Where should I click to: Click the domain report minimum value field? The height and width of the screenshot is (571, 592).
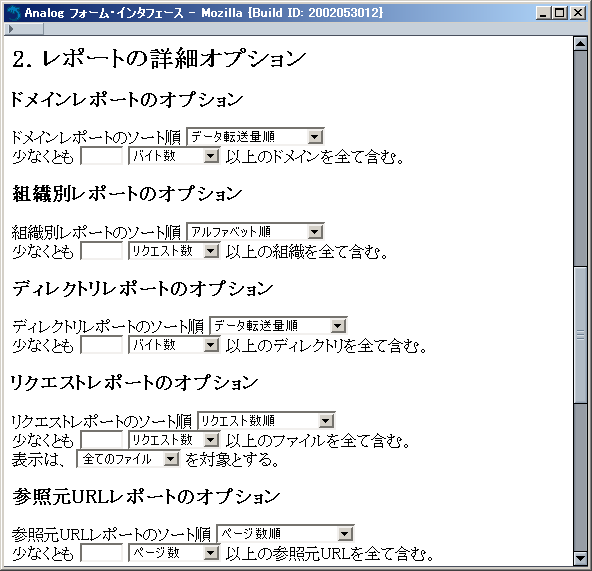click(102, 156)
